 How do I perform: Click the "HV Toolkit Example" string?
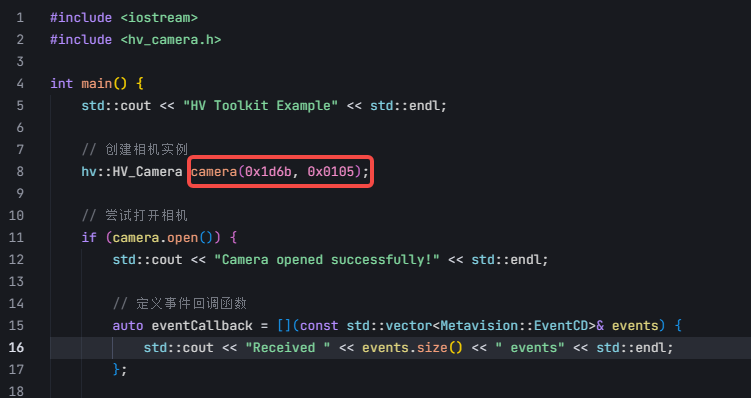(261, 105)
